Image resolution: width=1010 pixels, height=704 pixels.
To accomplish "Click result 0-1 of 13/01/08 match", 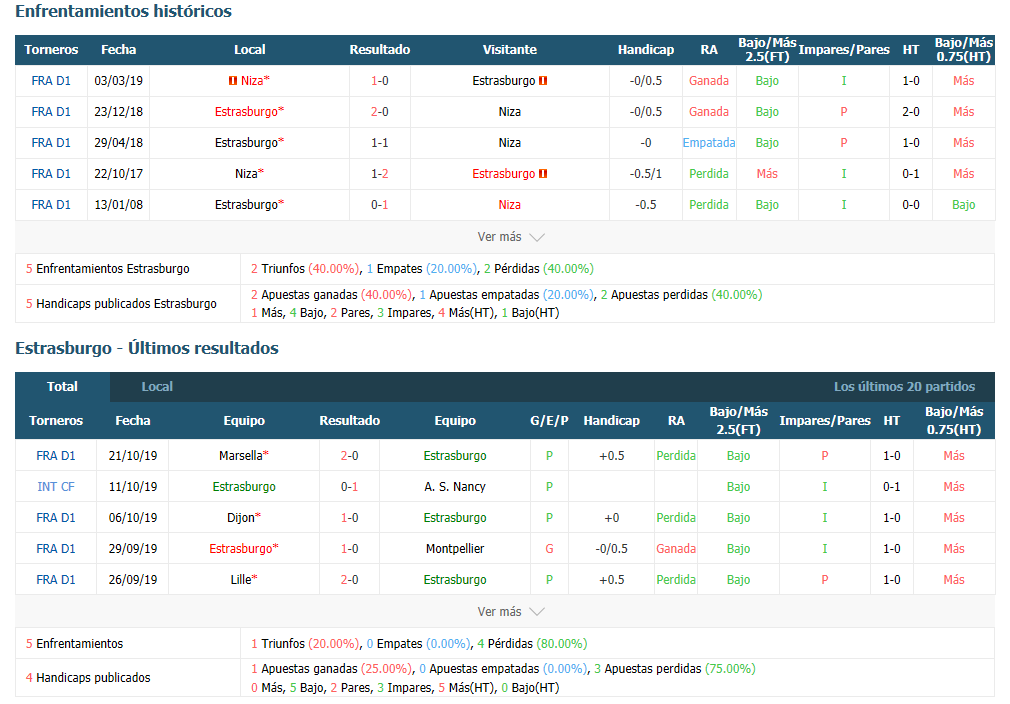I will pyautogui.click(x=379, y=204).
